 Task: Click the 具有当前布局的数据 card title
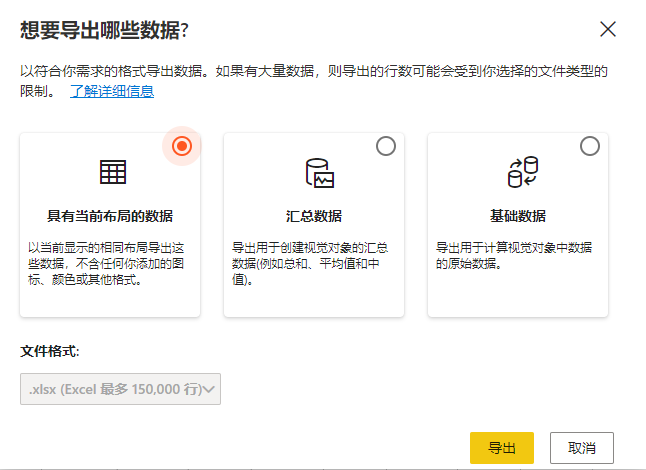coord(110,216)
